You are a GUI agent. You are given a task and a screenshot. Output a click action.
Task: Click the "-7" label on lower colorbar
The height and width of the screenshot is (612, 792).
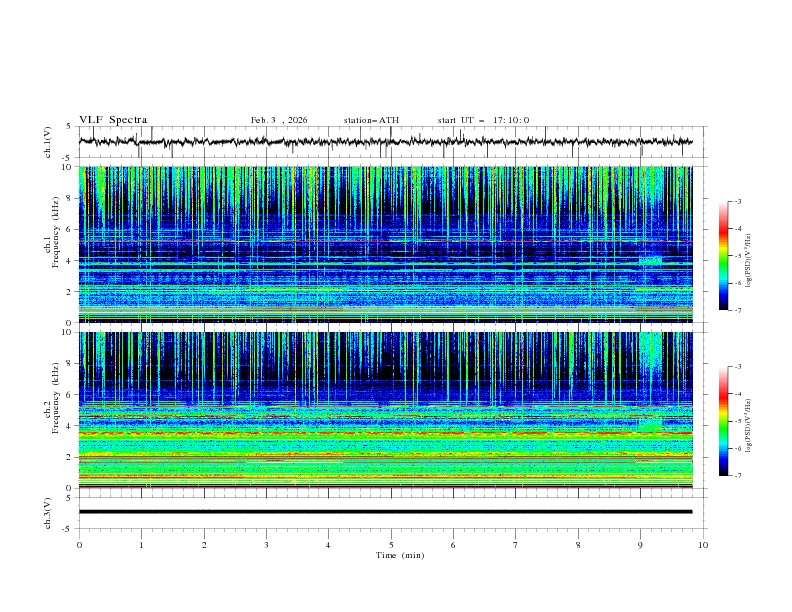[737, 476]
